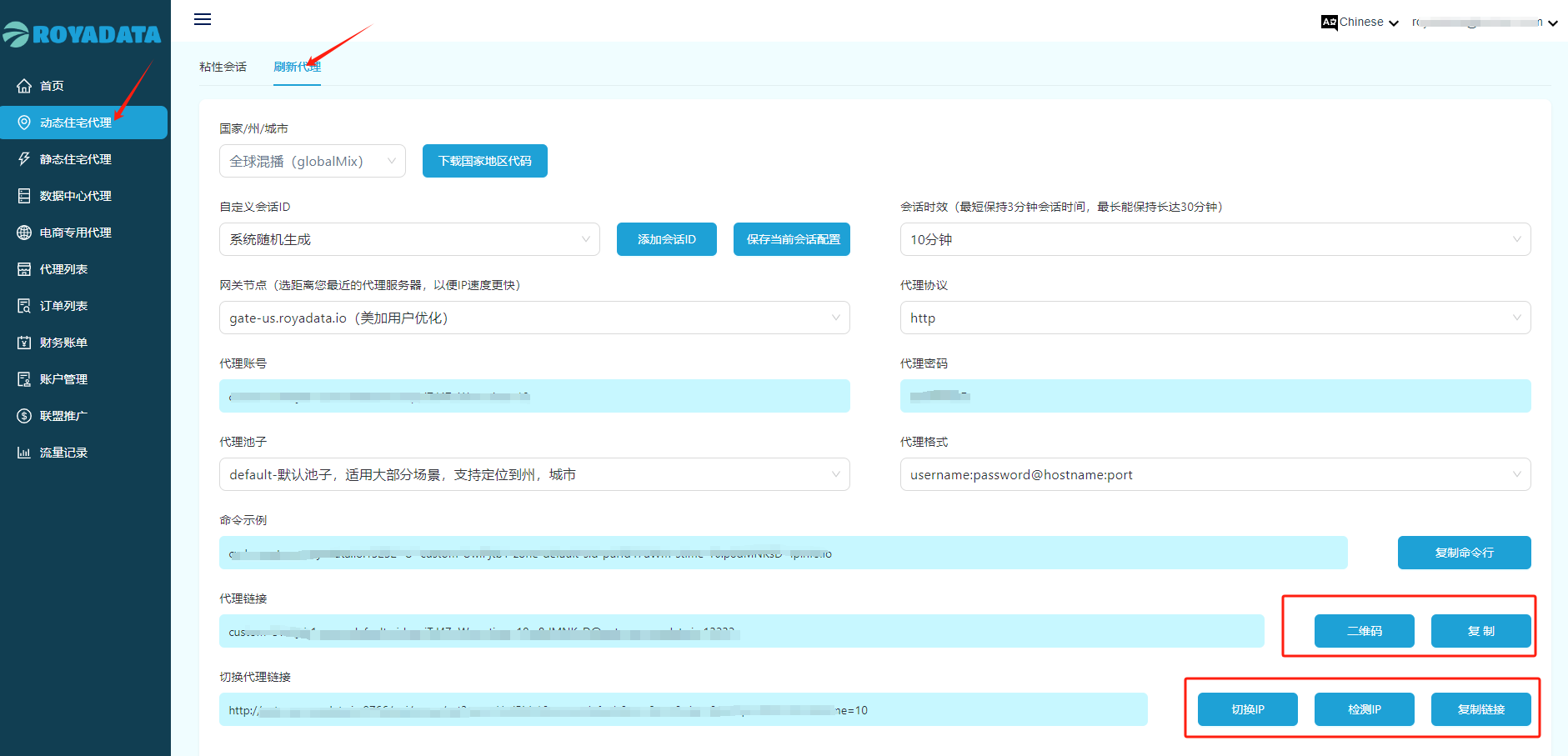Click the home icon in sidebar
This screenshot has width=1568, height=756.
pyautogui.click(x=24, y=86)
